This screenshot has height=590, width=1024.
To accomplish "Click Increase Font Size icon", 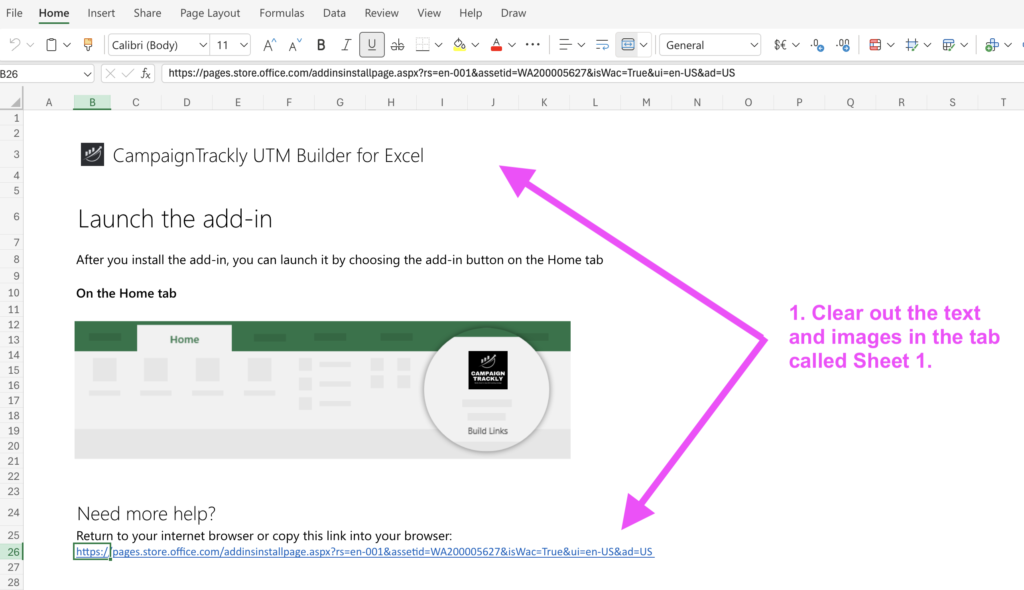I will coord(269,45).
